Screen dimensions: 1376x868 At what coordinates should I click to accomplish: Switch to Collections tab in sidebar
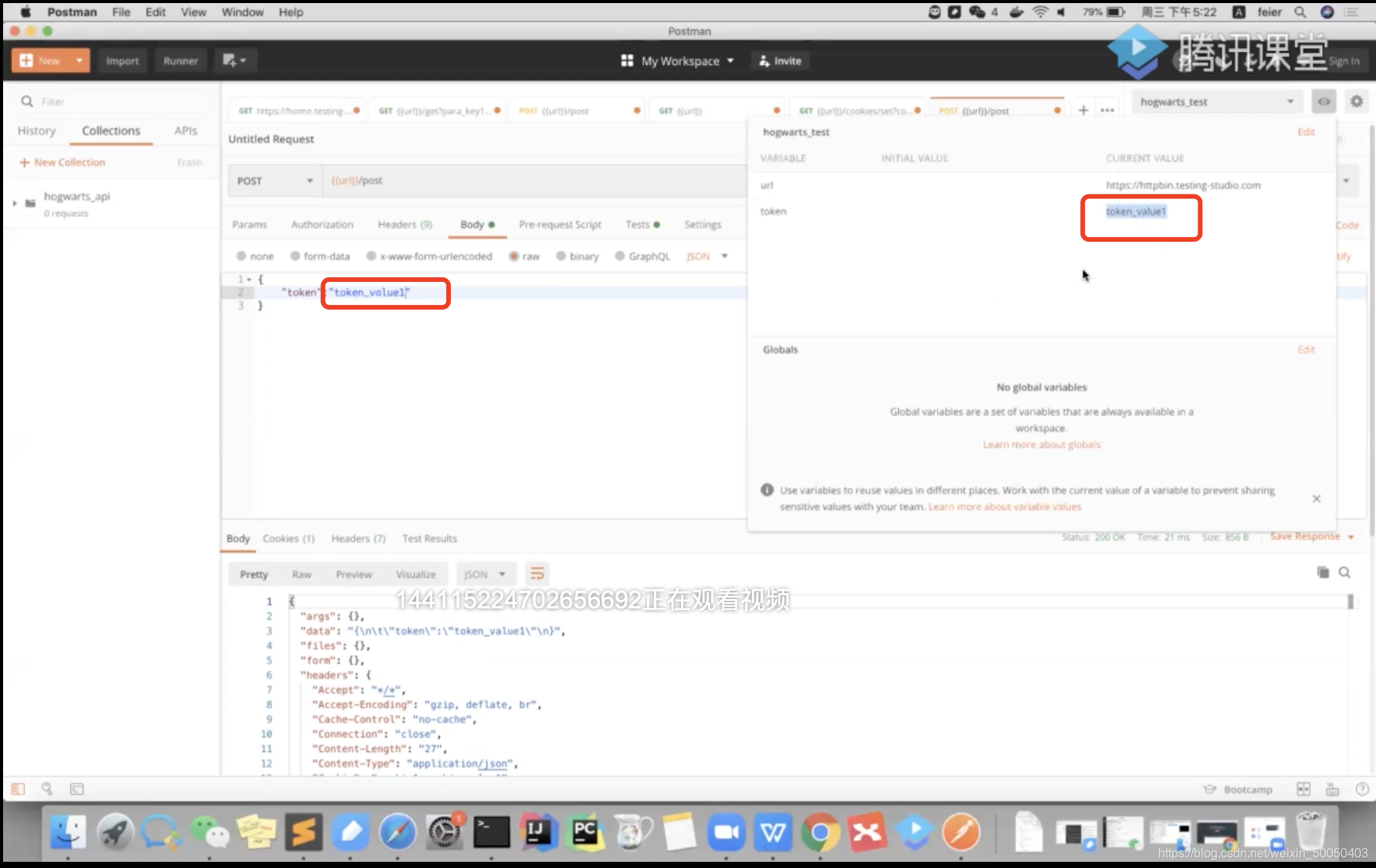(x=111, y=131)
